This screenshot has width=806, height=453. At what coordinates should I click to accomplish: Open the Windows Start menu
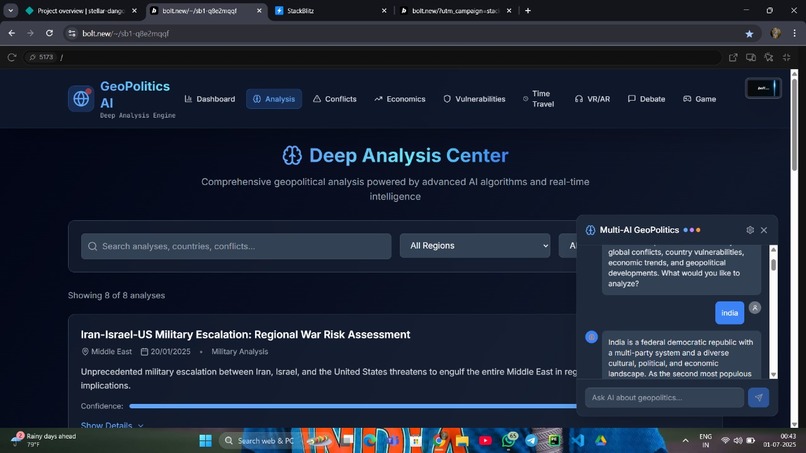click(x=205, y=441)
